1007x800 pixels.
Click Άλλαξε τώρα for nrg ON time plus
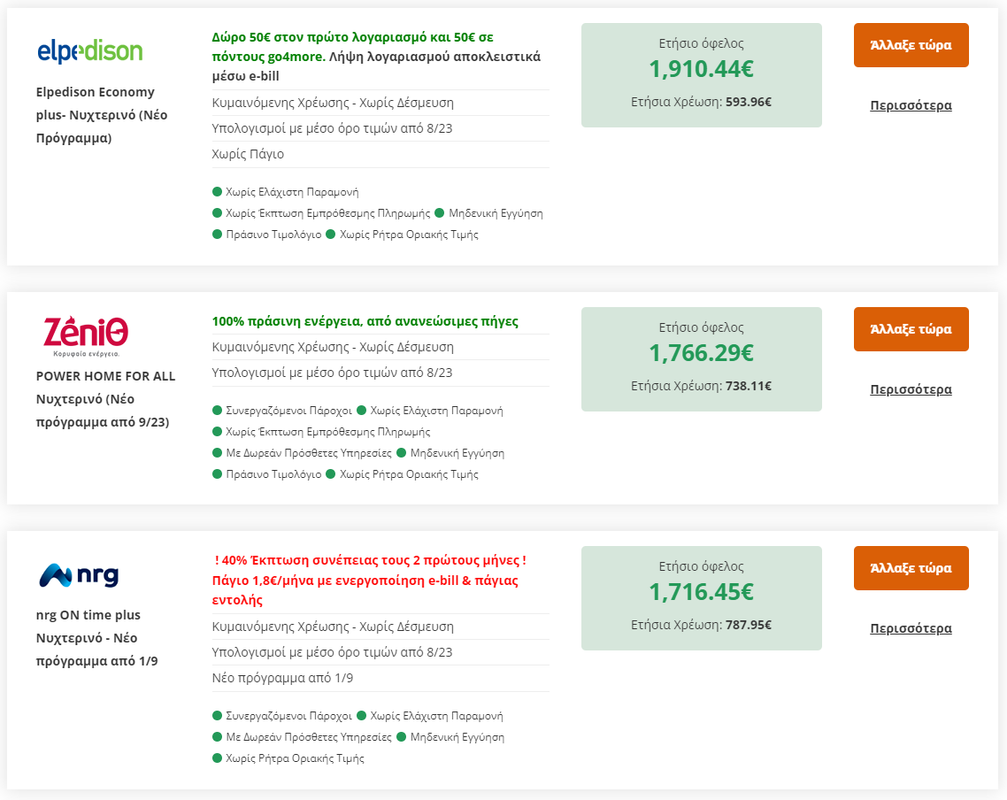911,568
